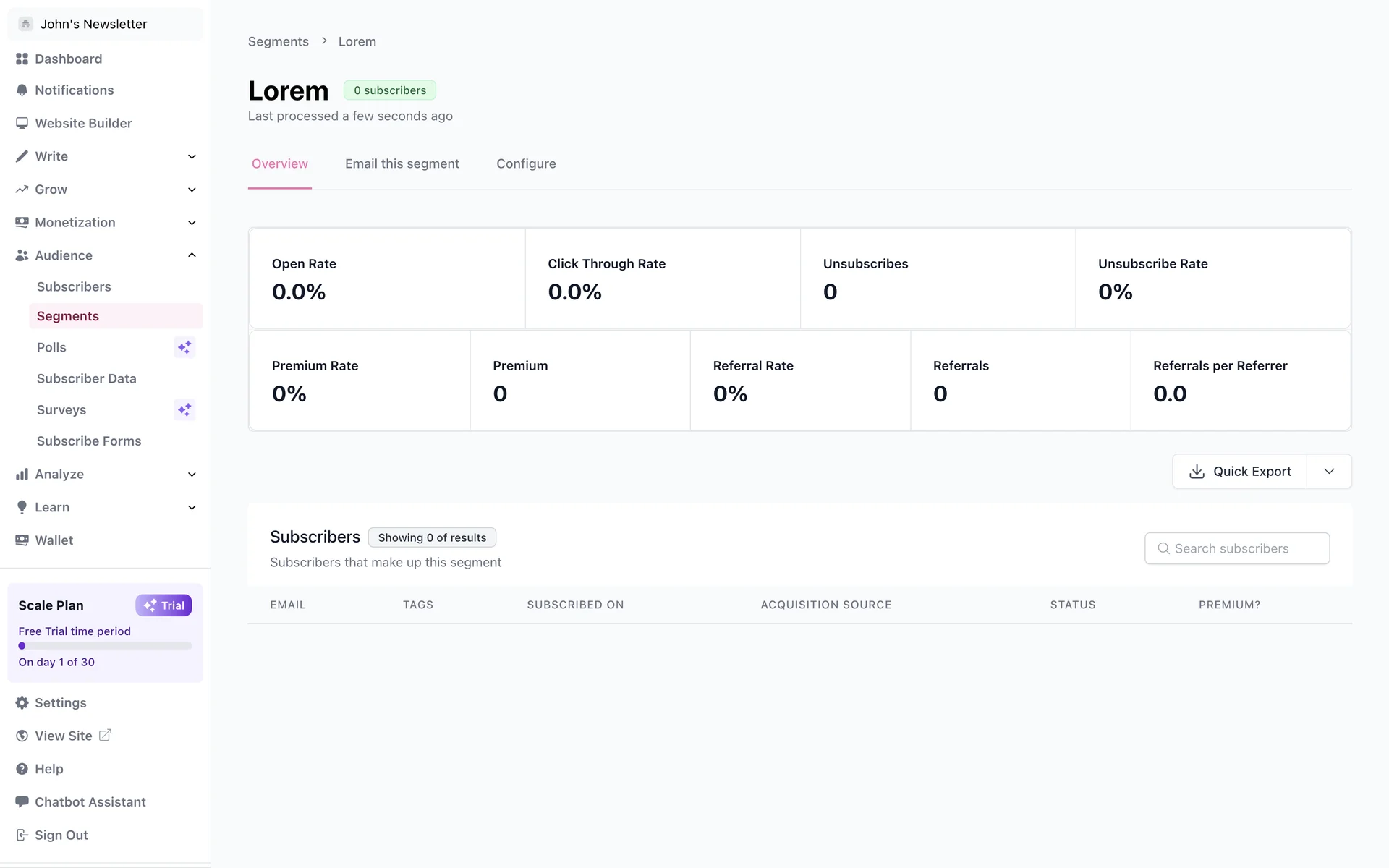Click the Dashboard grid icon
This screenshot has width=1389, height=868.
coord(22,59)
